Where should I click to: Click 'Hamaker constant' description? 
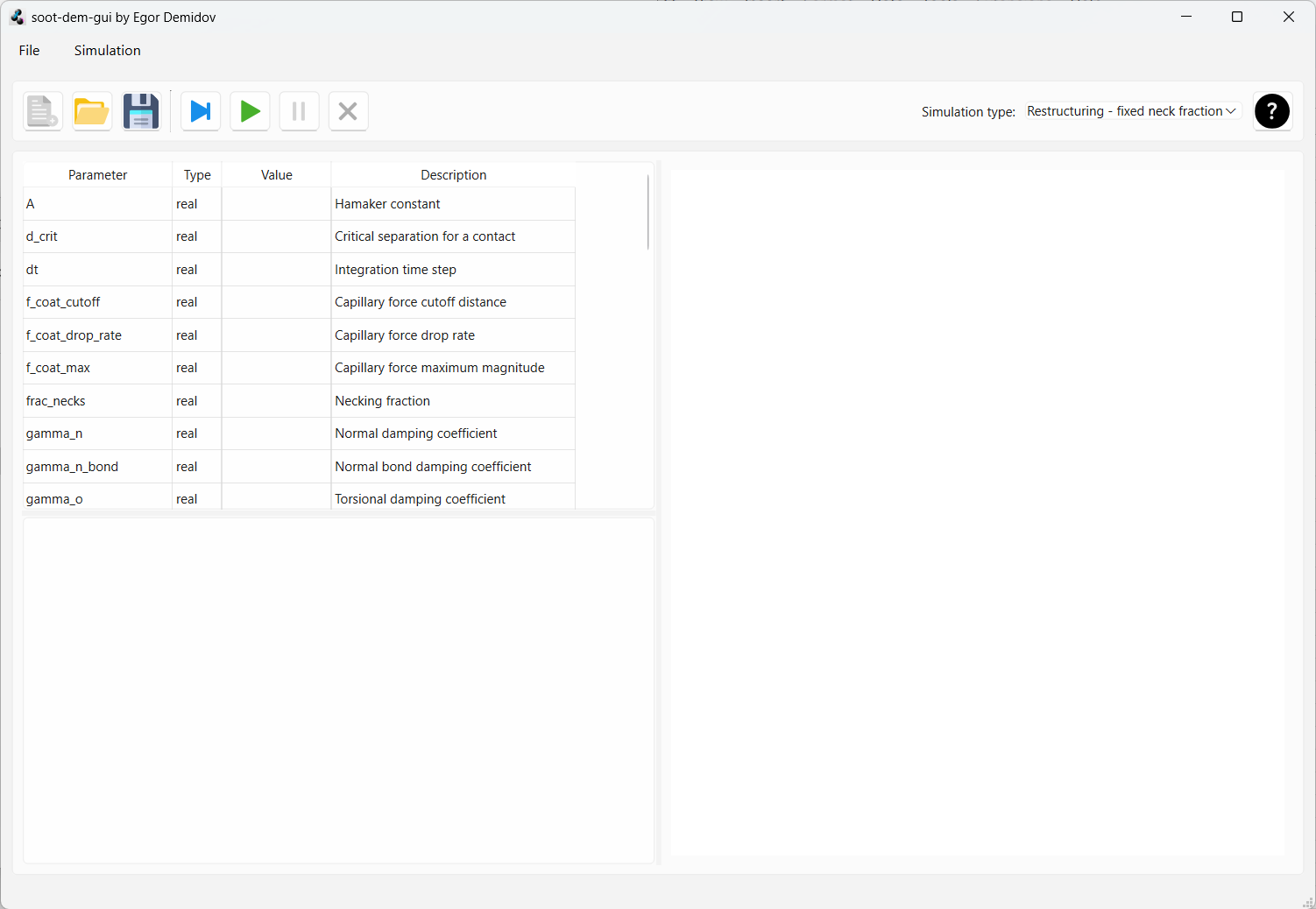[454, 204]
